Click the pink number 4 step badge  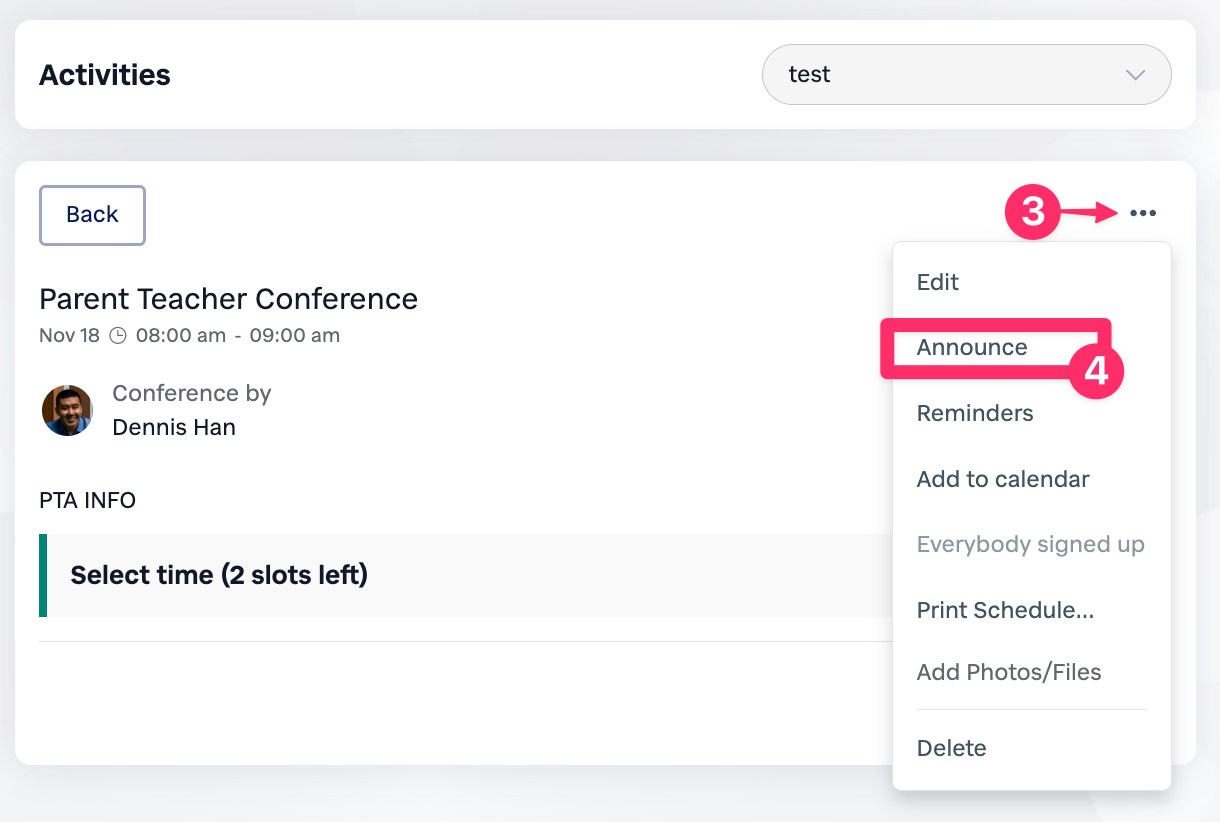tap(1096, 372)
